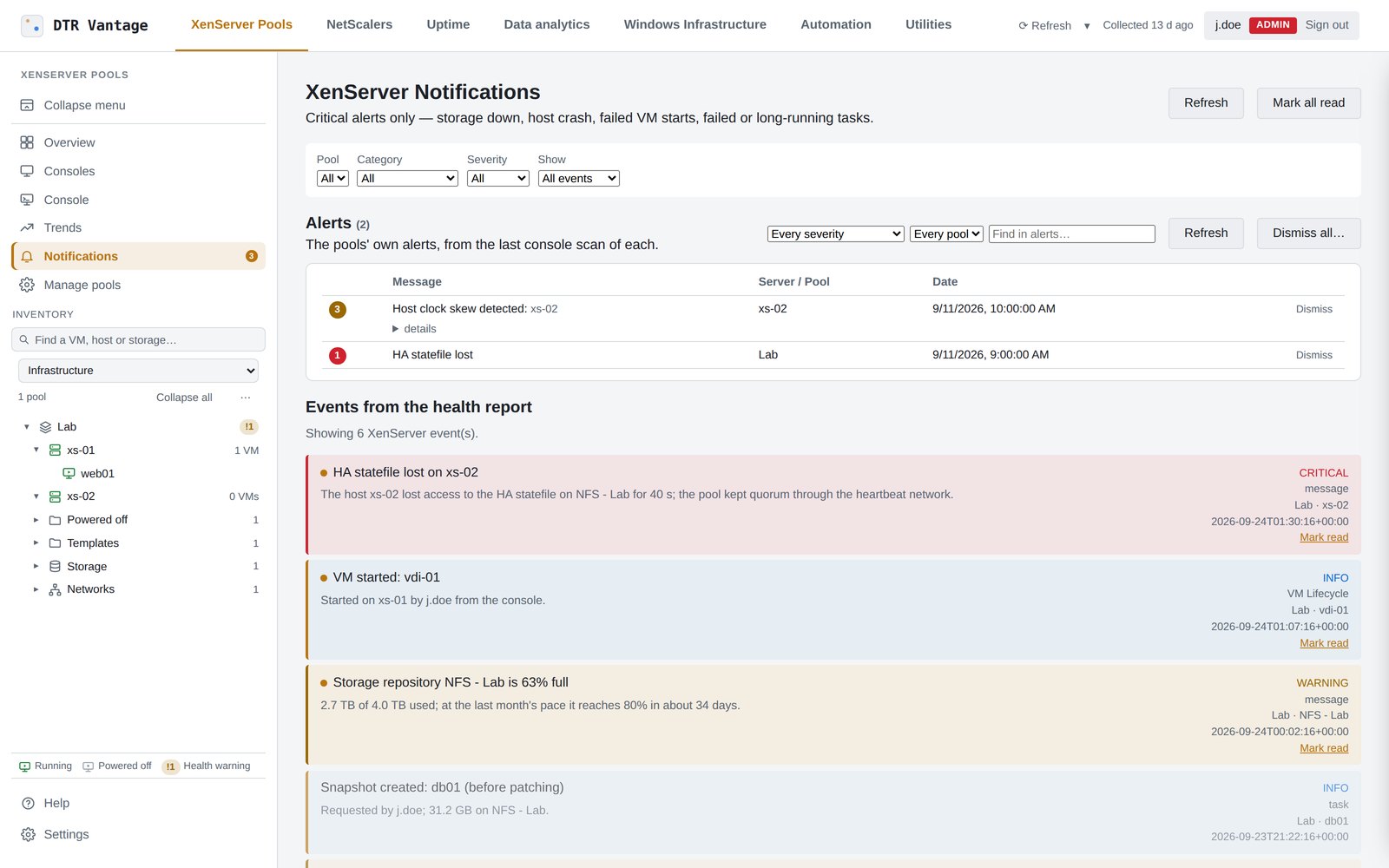
Task: Switch to the NetScalers tab
Action: [359, 24]
